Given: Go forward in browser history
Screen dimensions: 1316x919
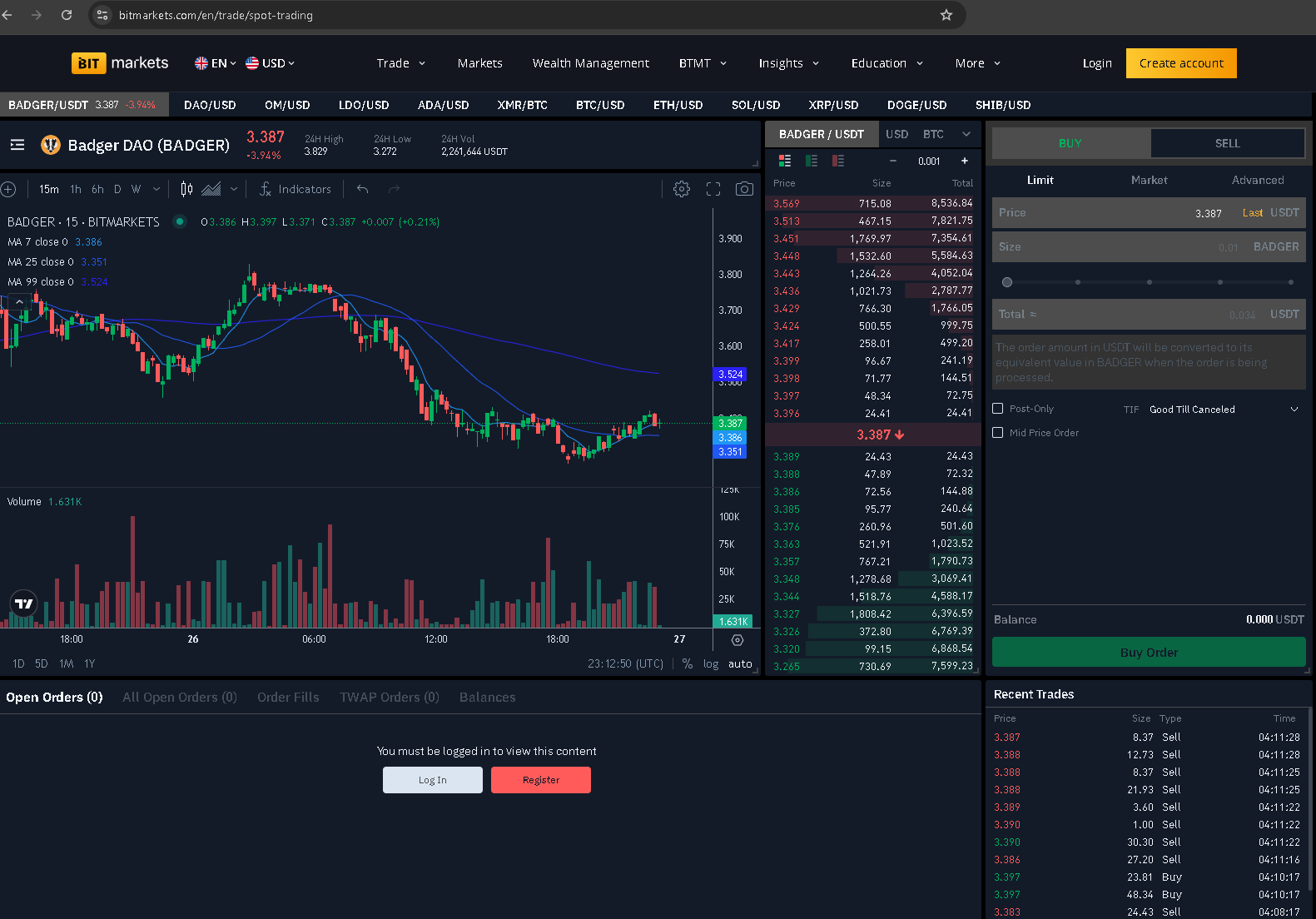Looking at the screenshot, I should (36, 15).
